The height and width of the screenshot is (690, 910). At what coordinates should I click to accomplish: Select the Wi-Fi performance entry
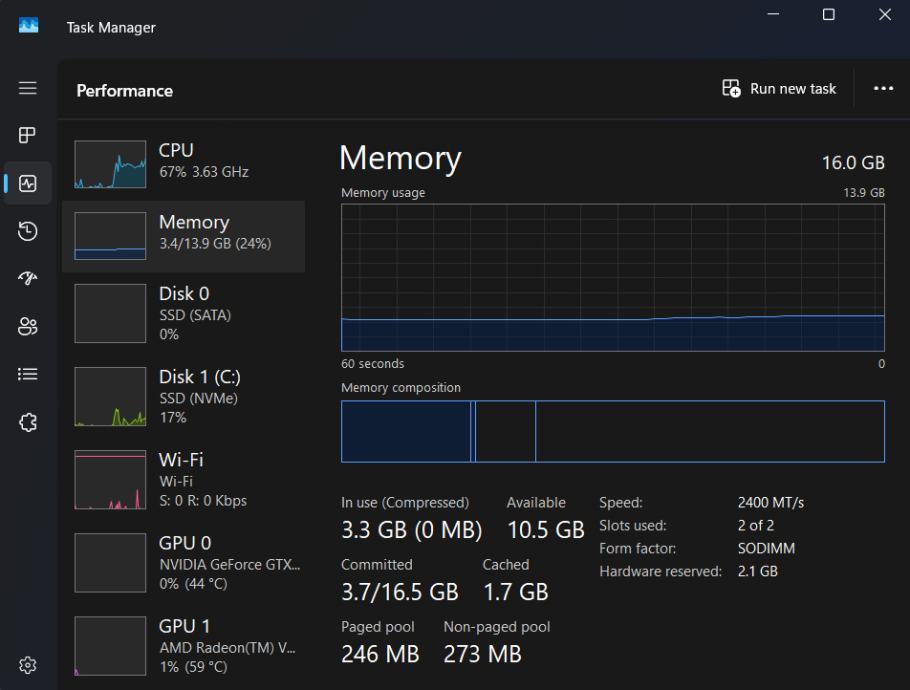[184, 479]
